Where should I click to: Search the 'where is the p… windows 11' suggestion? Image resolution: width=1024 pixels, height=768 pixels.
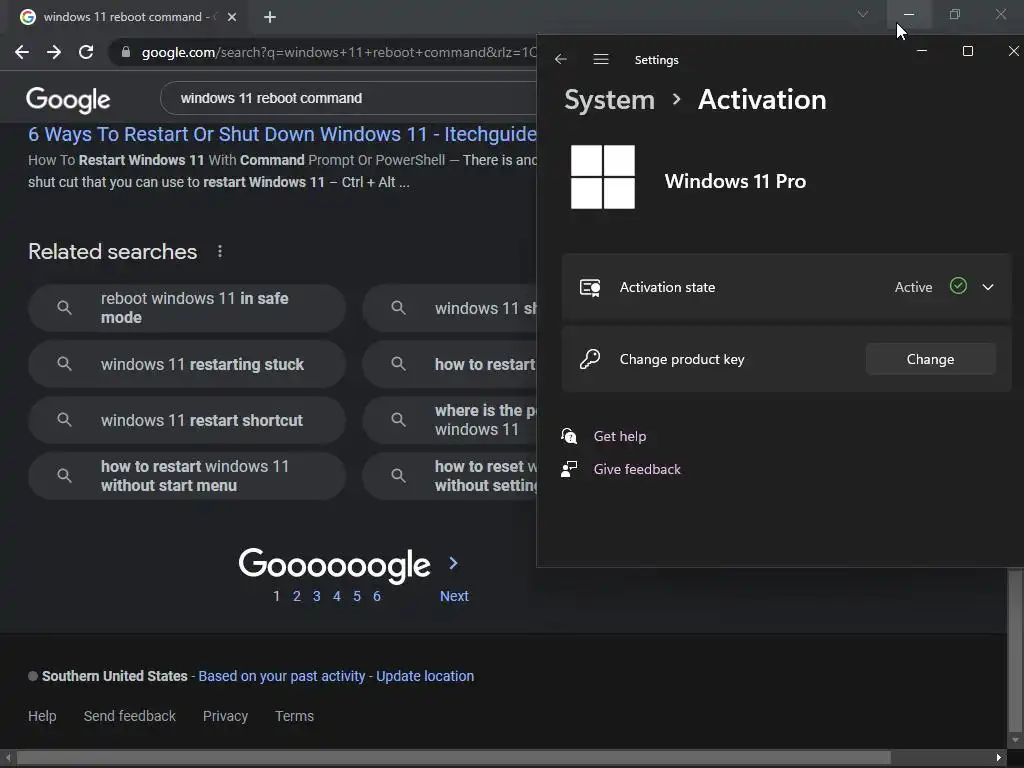pyautogui.click(x=450, y=420)
